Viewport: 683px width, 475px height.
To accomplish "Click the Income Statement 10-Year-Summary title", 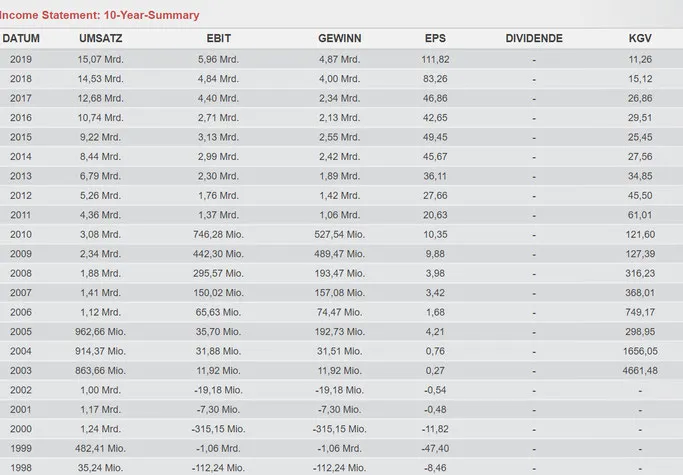I will 99,15.
